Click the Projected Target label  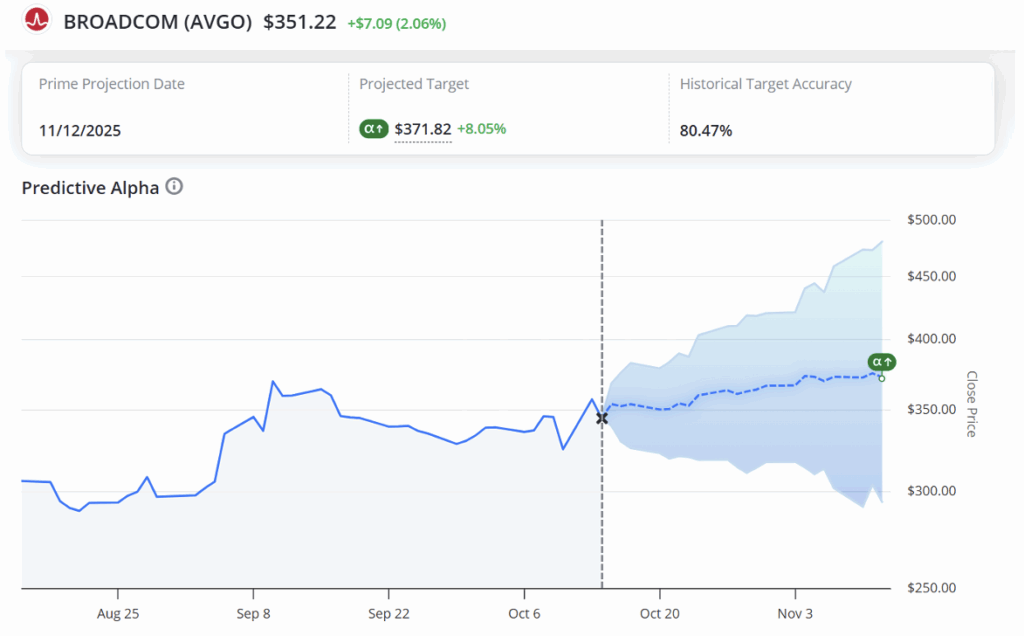tap(414, 84)
